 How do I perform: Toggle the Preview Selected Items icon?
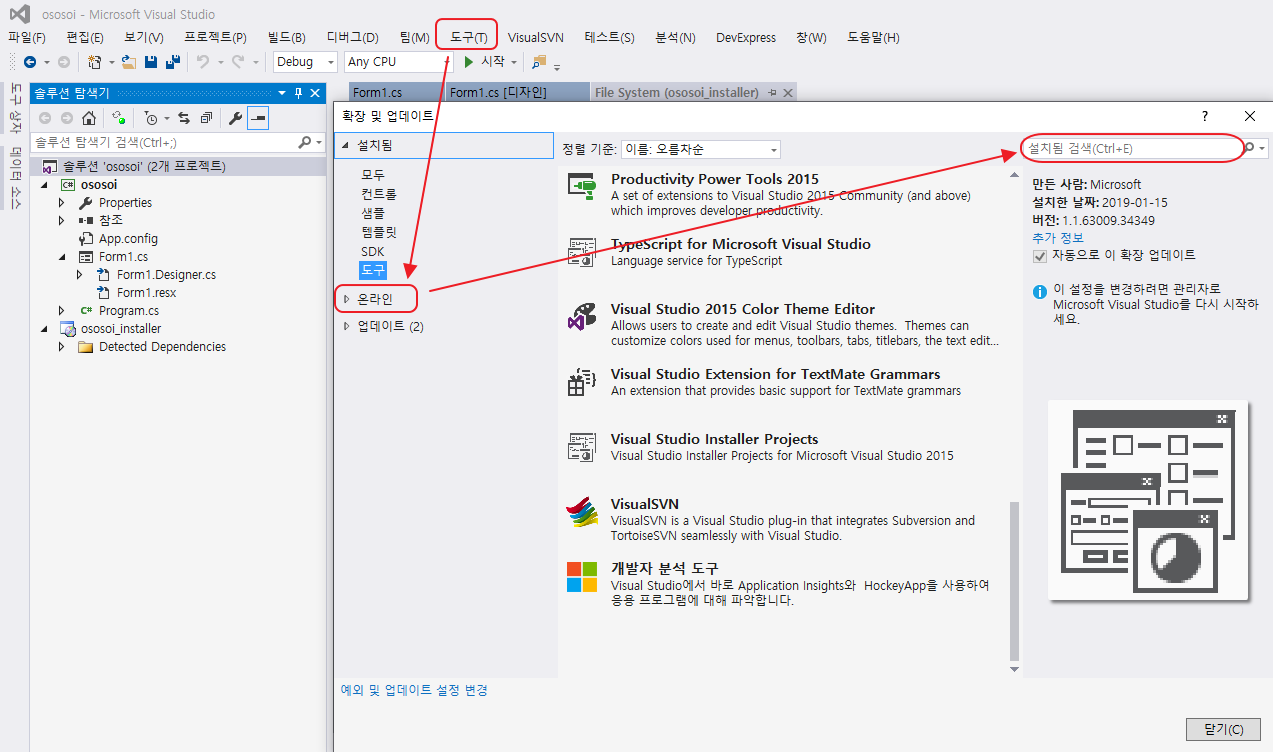click(258, 118)
